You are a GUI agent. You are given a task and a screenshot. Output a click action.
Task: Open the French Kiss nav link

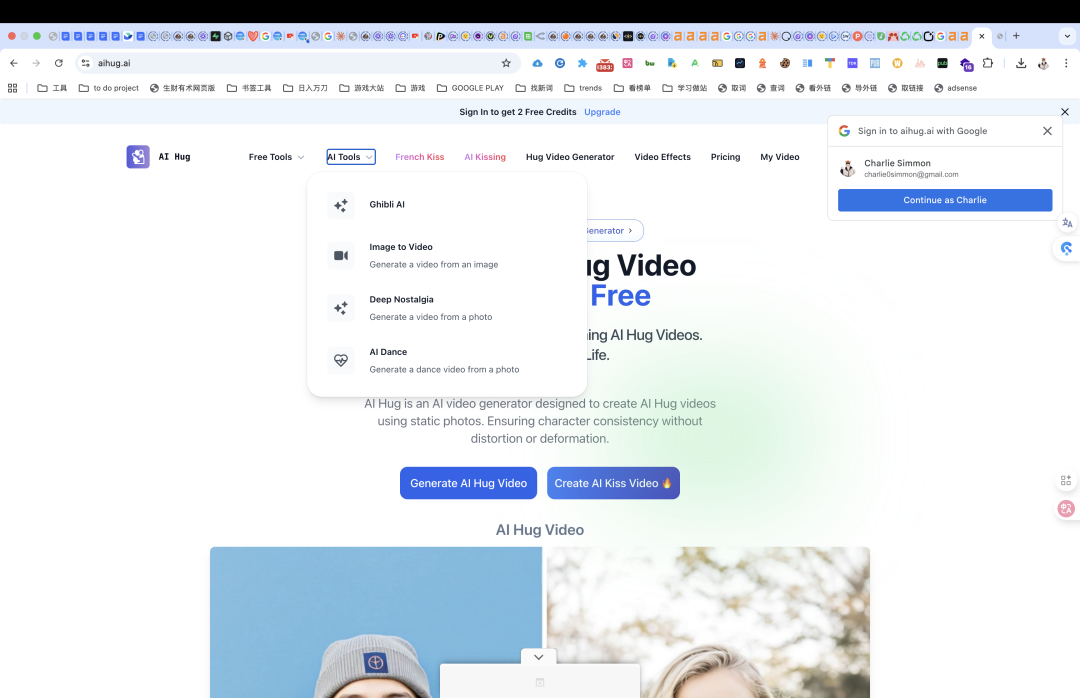[419, 157]
